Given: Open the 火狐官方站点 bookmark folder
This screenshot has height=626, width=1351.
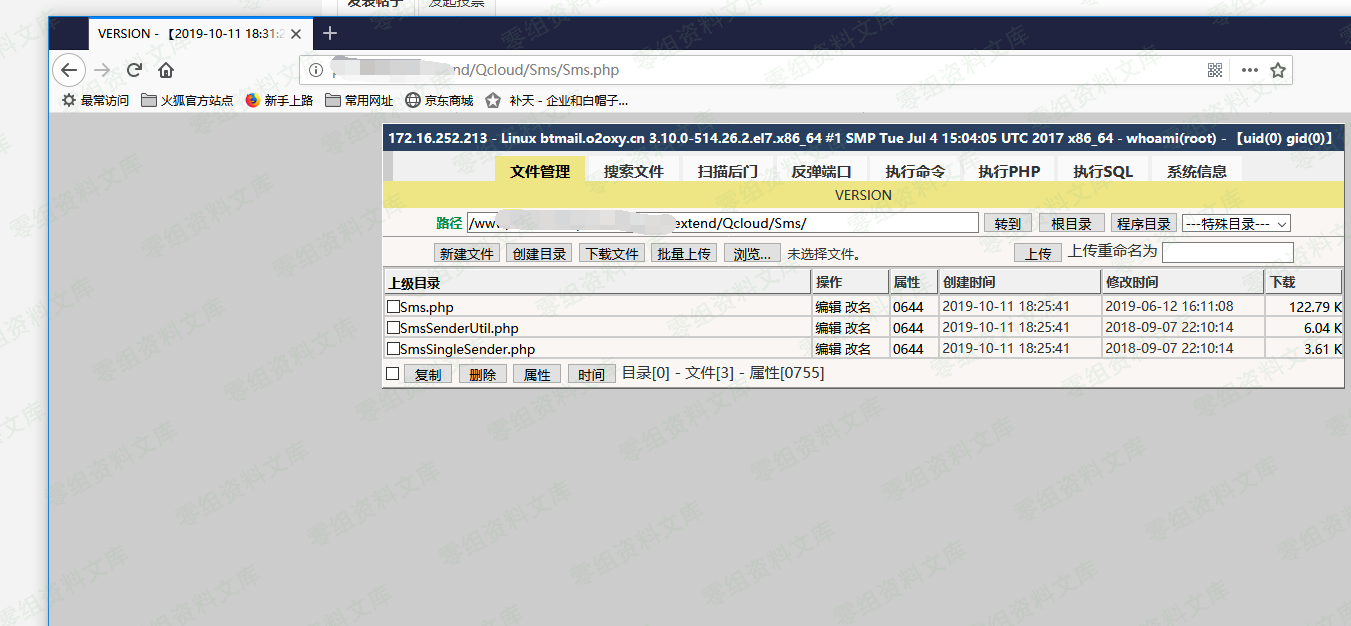Looking at the screenshot, I should point(187,100).
